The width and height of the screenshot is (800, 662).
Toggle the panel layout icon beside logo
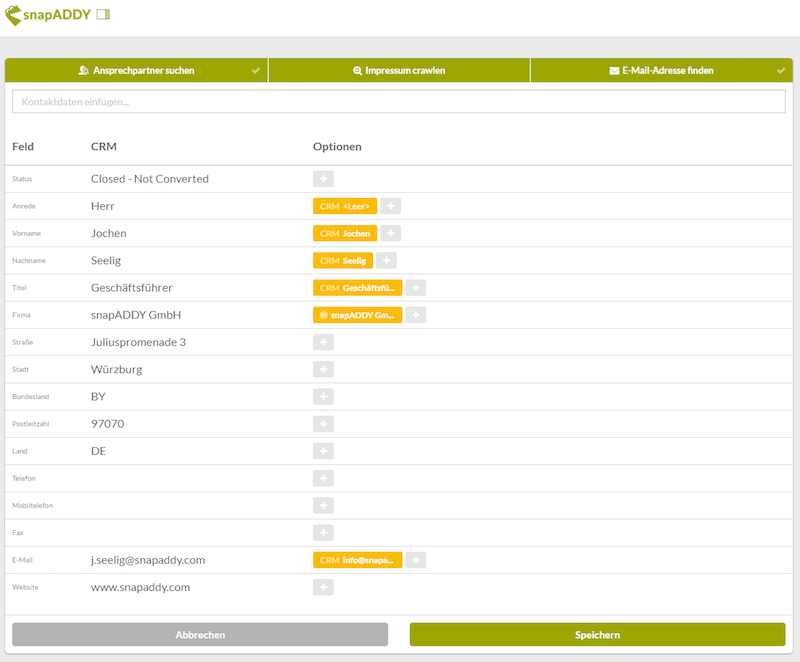pos(103,16)
